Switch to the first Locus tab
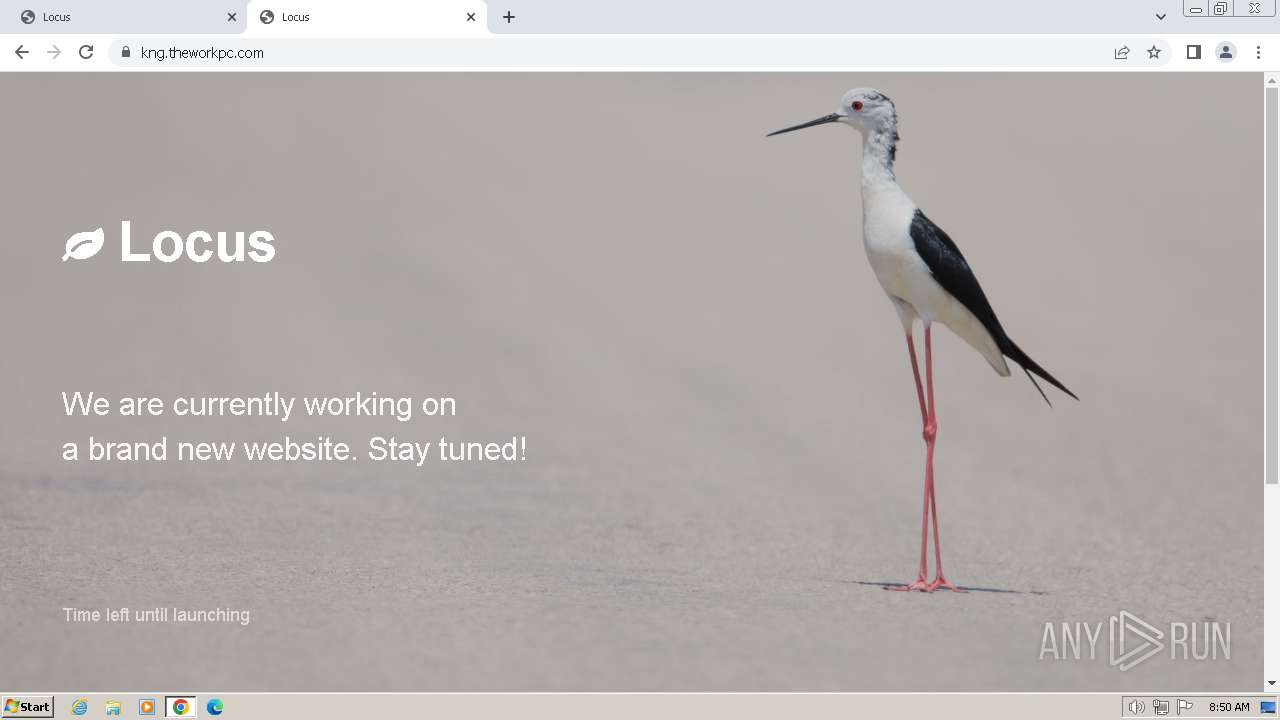This screenshot has height=720, width=1280. [x=123, y=17]
